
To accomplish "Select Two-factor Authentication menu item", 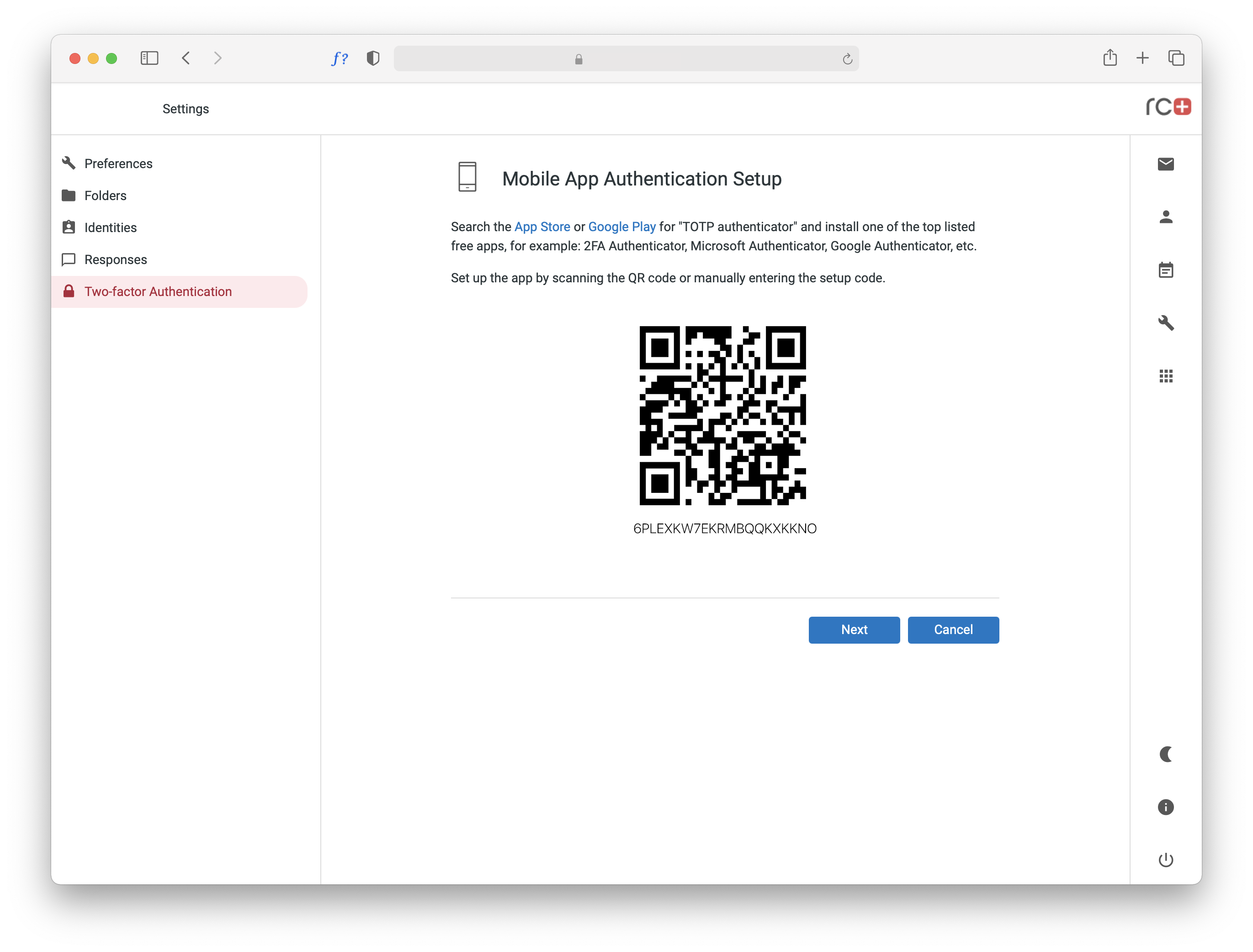I will click(x=180, y=292).
